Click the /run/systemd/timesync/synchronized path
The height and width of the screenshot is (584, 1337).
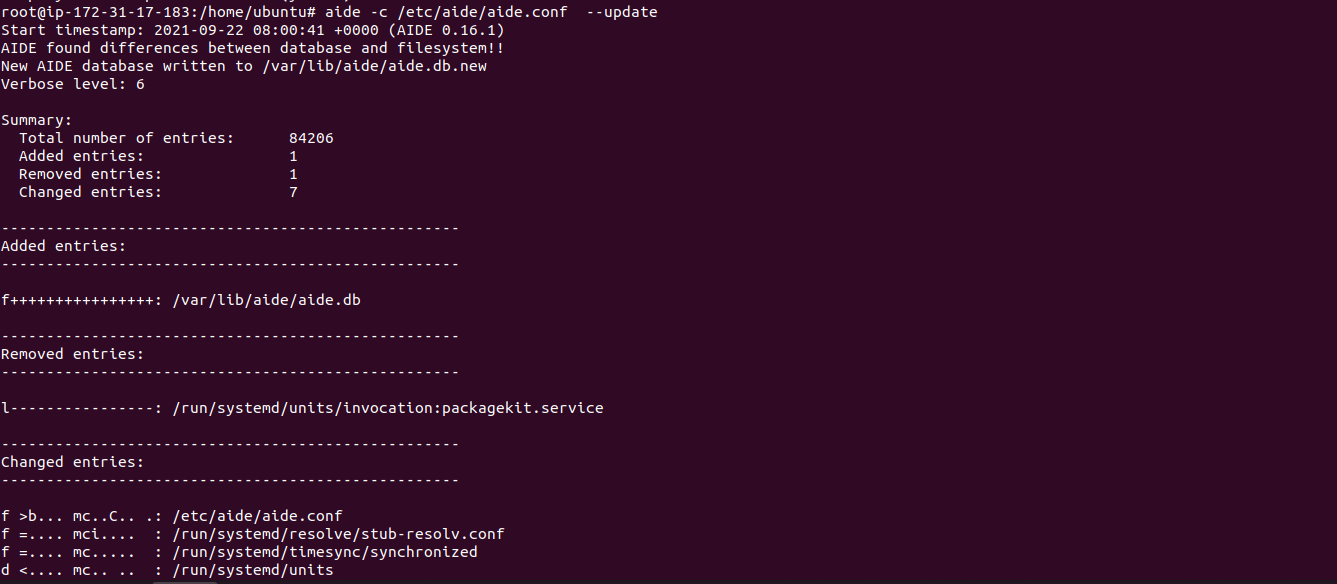tap(325, 552)
